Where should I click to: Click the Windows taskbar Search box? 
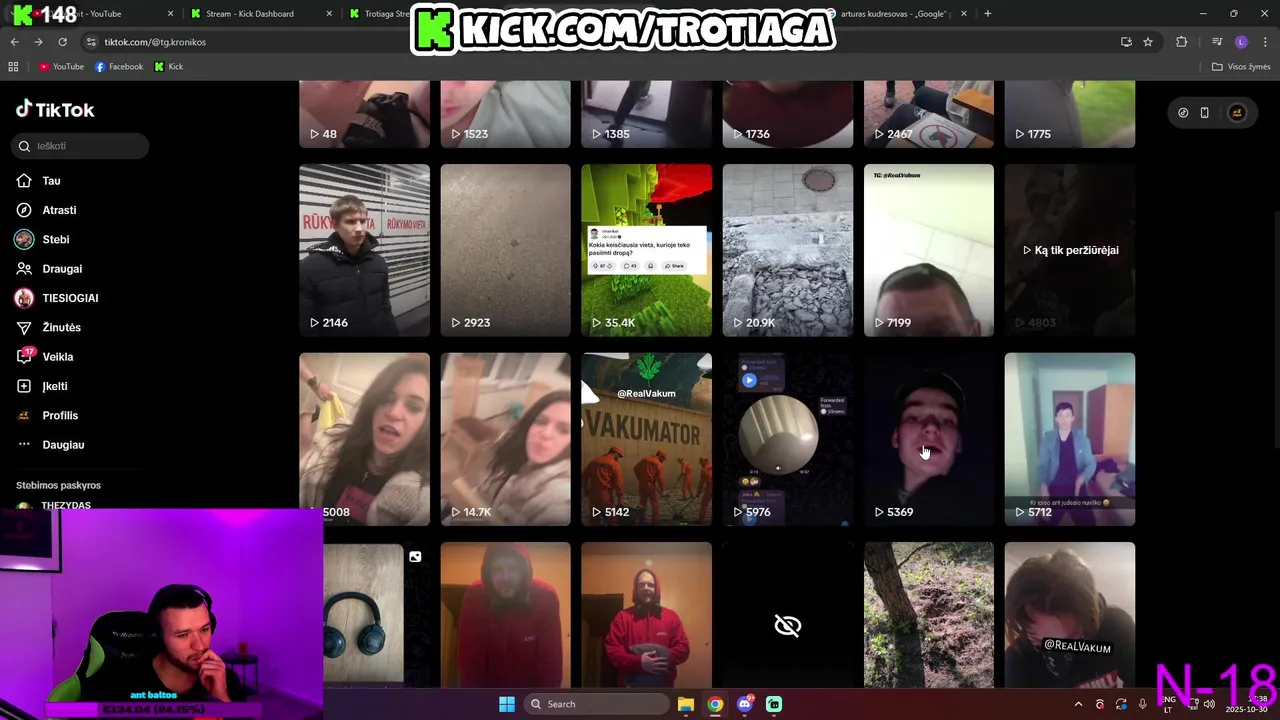click(x=596, y=704)
